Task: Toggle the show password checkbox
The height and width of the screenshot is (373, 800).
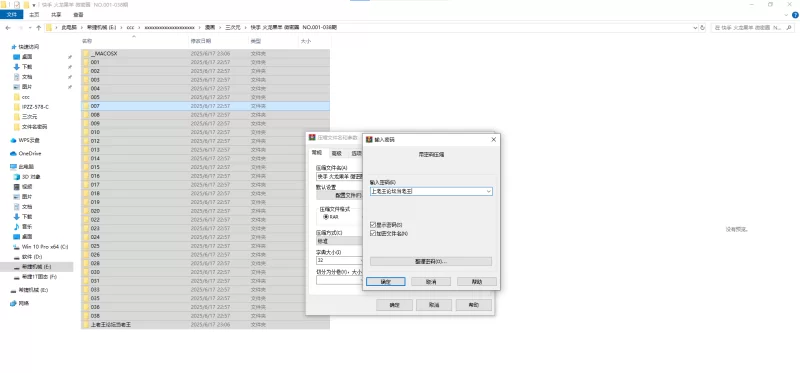Action: (373, 225)
